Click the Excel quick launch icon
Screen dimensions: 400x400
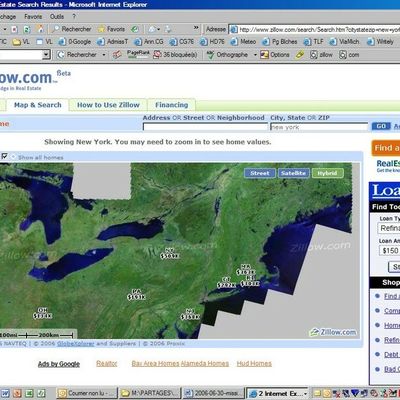pos(29,394)
